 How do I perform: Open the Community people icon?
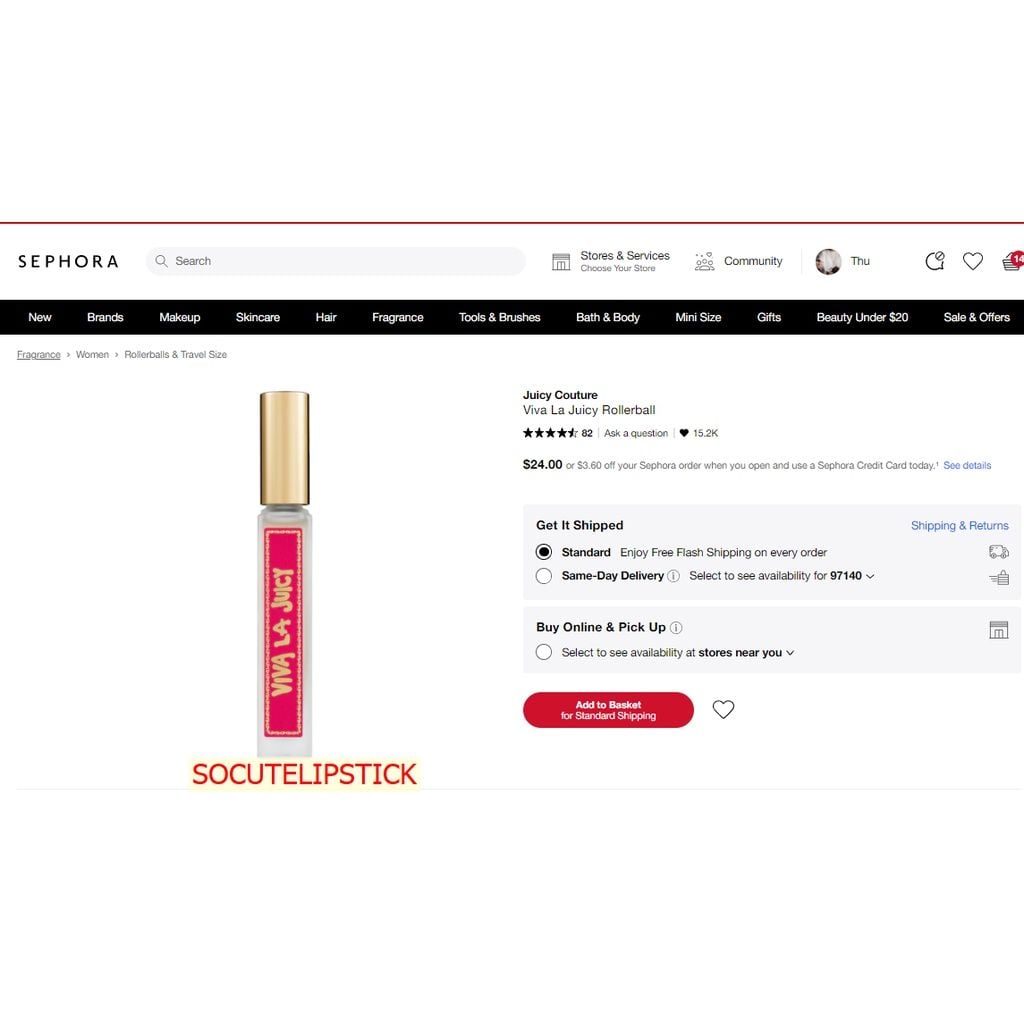(704, 261)
